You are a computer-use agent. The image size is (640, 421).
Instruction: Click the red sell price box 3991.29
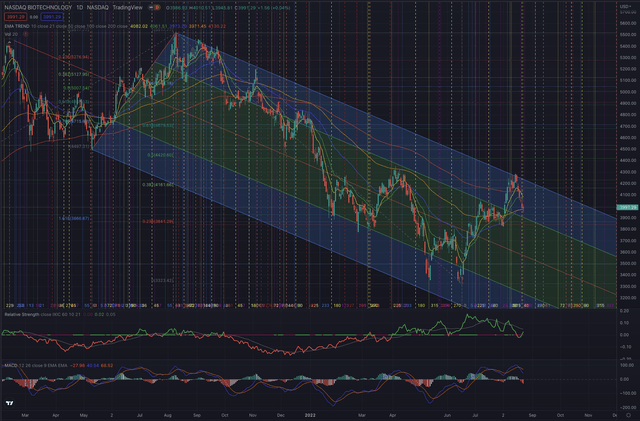coord(16,17)
